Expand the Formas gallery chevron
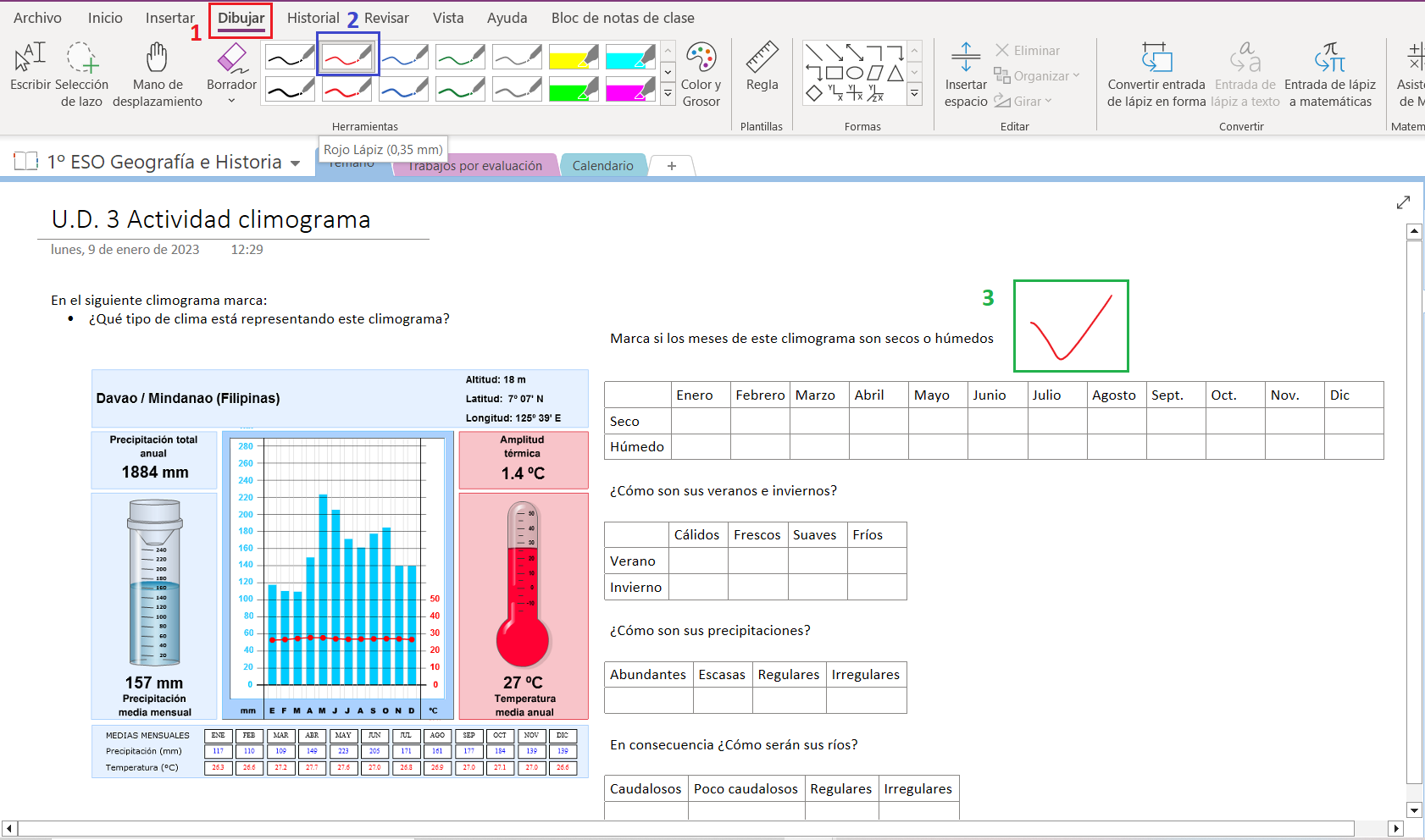Image resolution: width=1425 pixels, height=840 pixels. (914, 93)
